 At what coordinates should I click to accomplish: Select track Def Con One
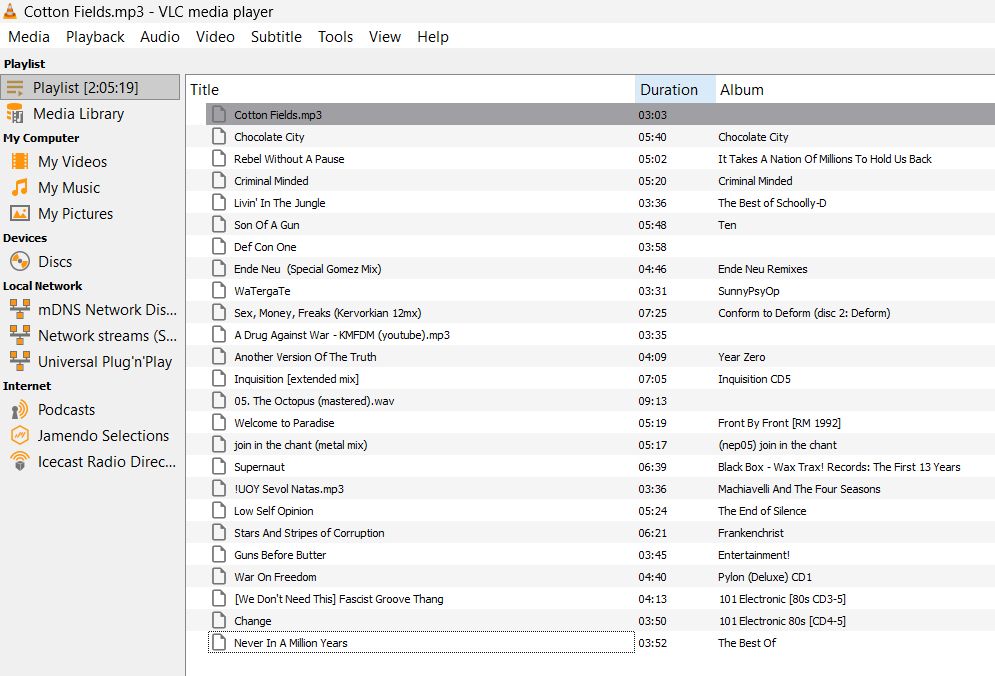[x=265, y=247]
